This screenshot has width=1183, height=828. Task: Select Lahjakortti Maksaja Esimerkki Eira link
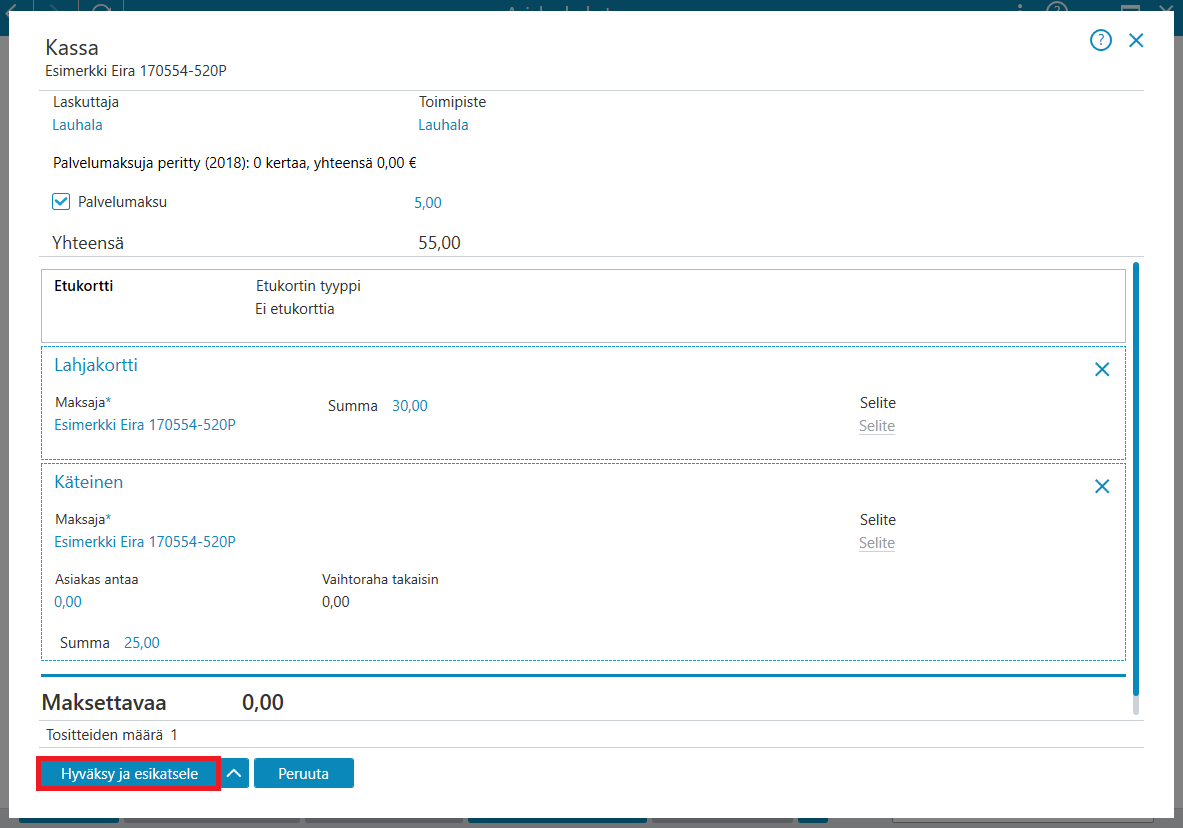coord(145,425)
